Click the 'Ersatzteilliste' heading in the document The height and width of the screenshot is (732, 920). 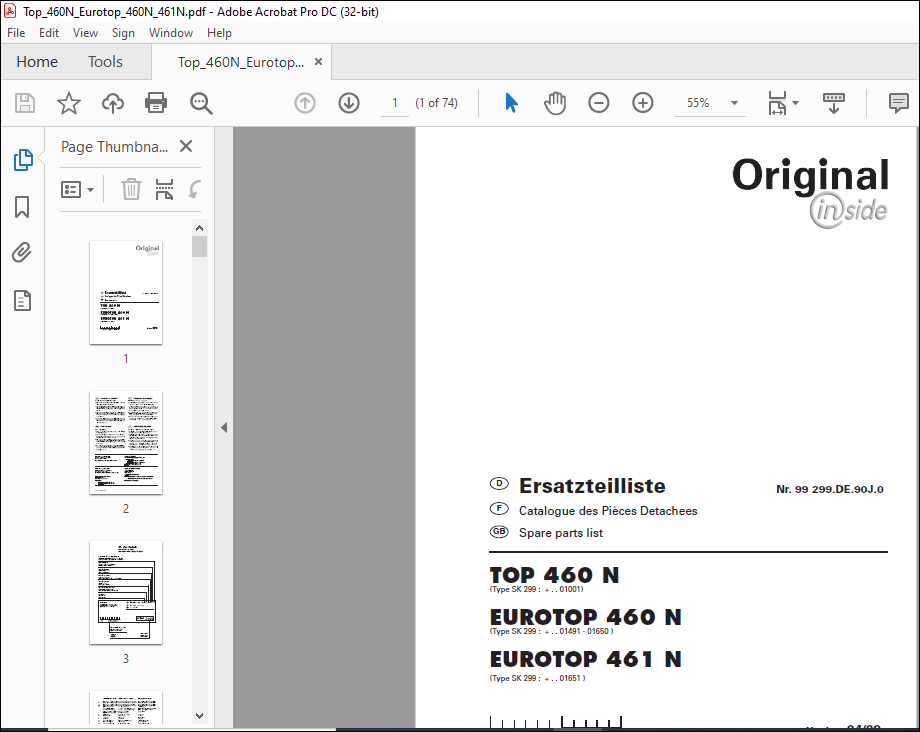(x=592, y=486)
